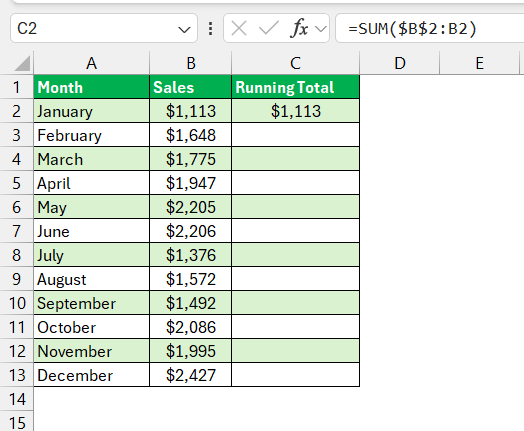
Task: Click the Sales header cell
Action: pyautogui.click(x=190, y=87)
